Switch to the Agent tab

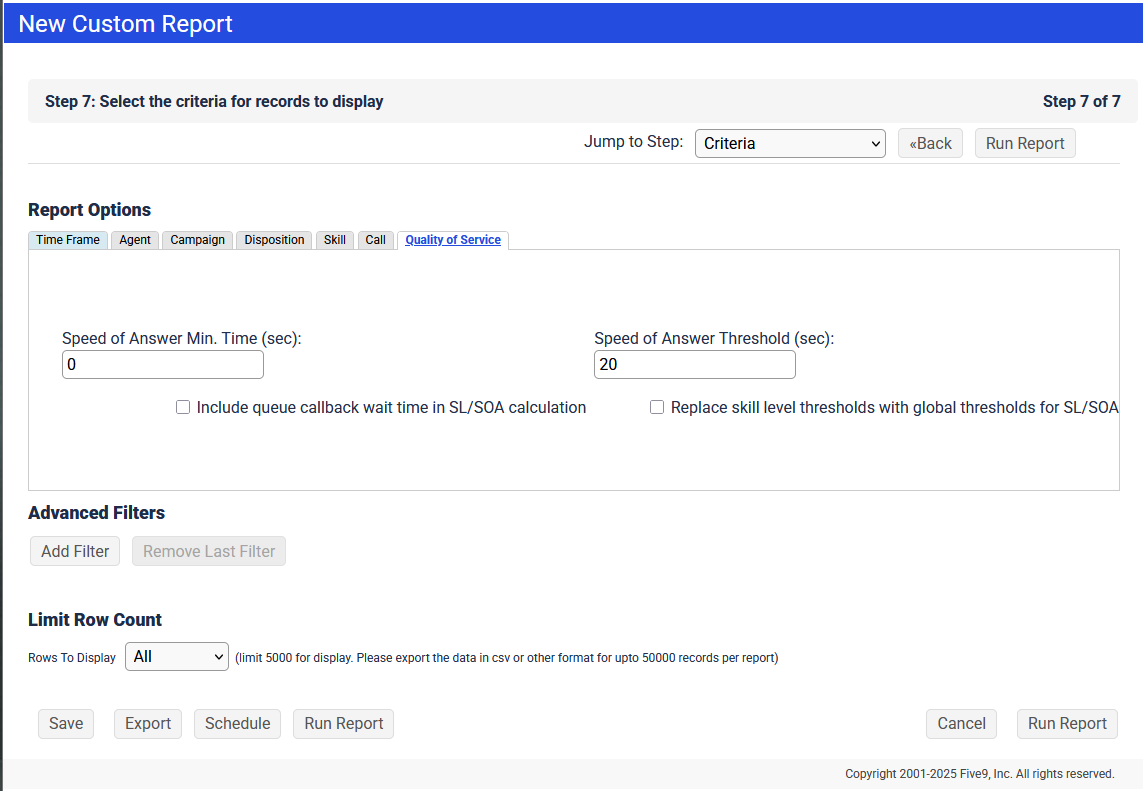[135, 240]
